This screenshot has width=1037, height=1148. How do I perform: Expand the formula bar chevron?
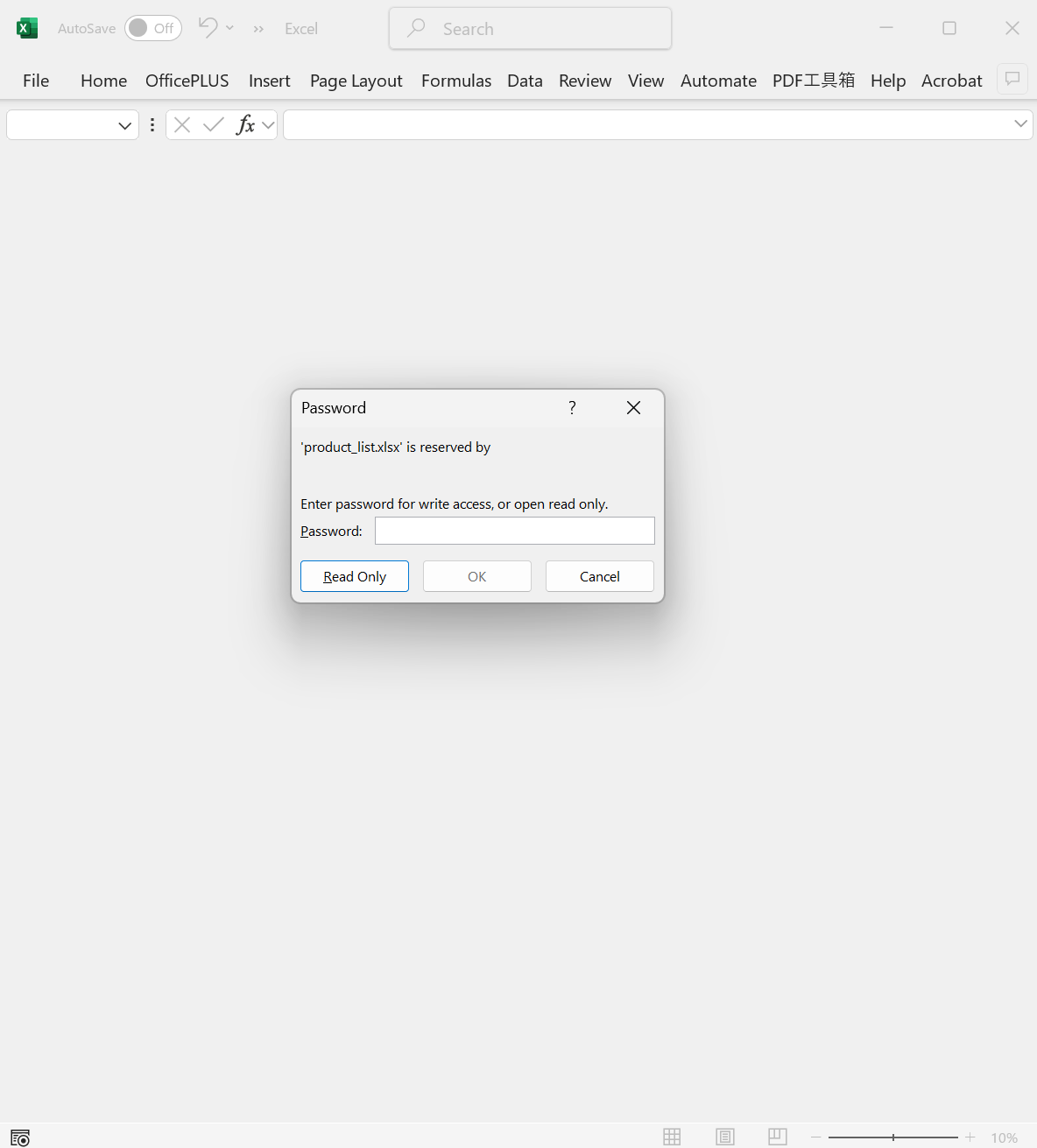tap(1020, 124)
